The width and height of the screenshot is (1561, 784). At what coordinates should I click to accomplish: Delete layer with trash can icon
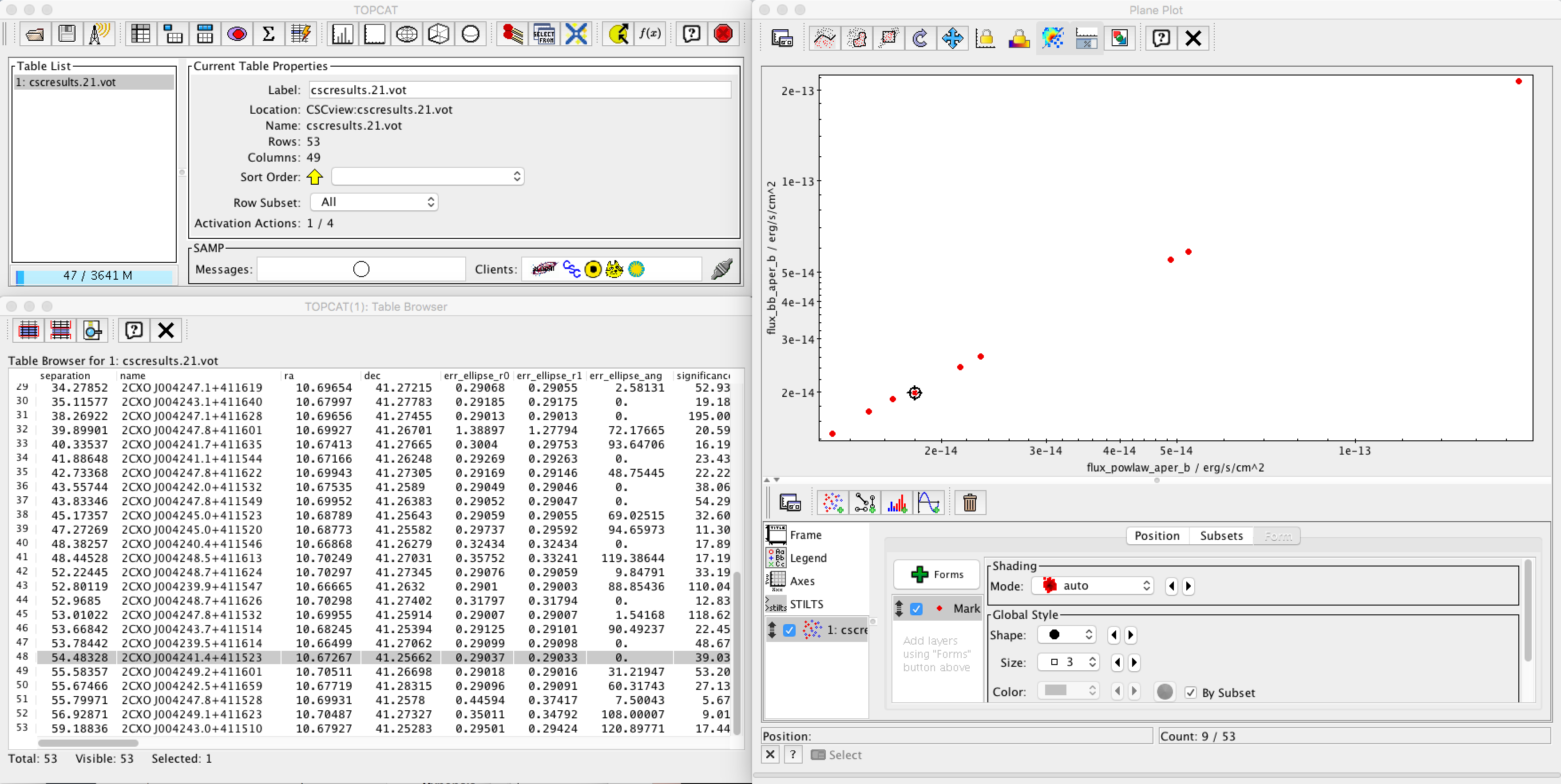click(x=970, y=502)
